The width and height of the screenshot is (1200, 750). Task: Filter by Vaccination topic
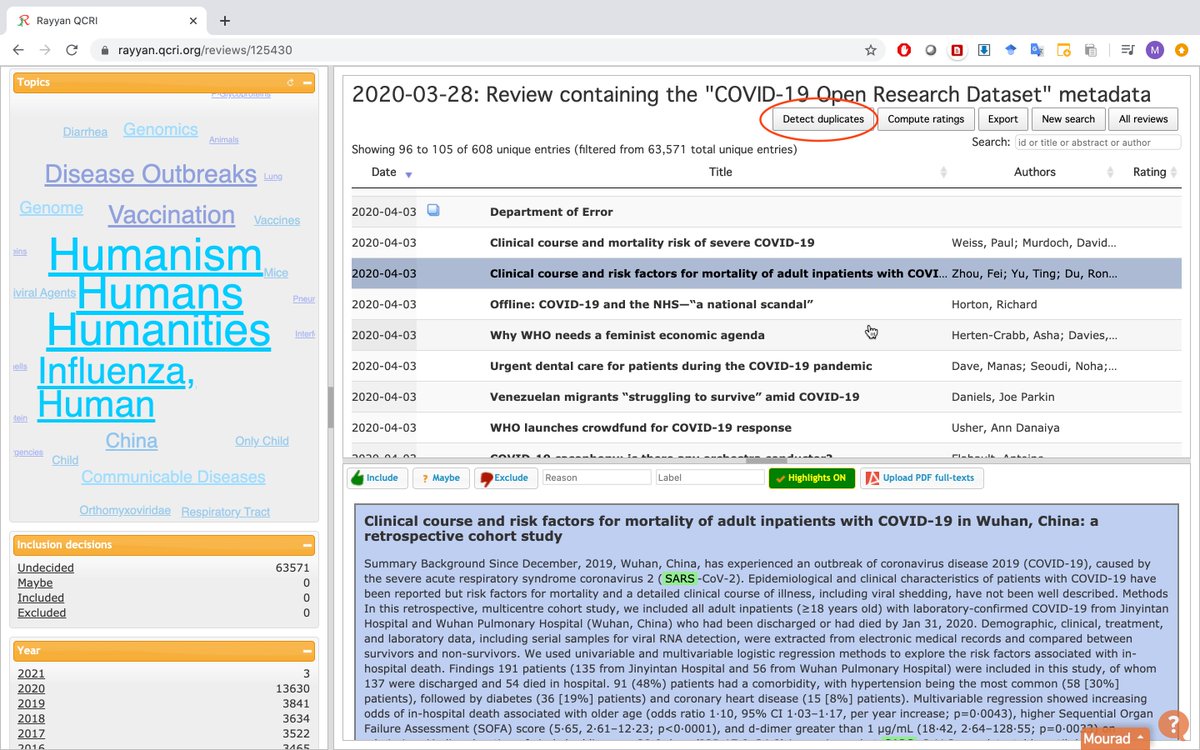coord(171,215)
